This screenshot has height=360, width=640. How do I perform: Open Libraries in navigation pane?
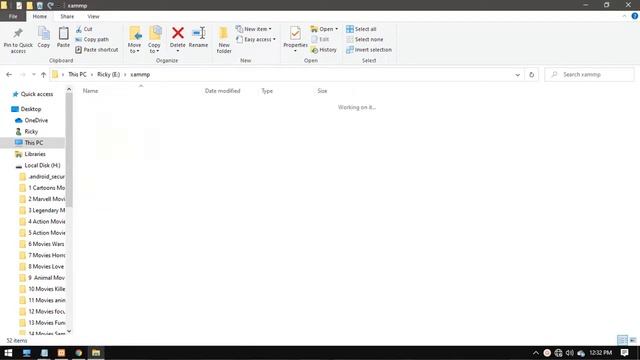(30, 154)
